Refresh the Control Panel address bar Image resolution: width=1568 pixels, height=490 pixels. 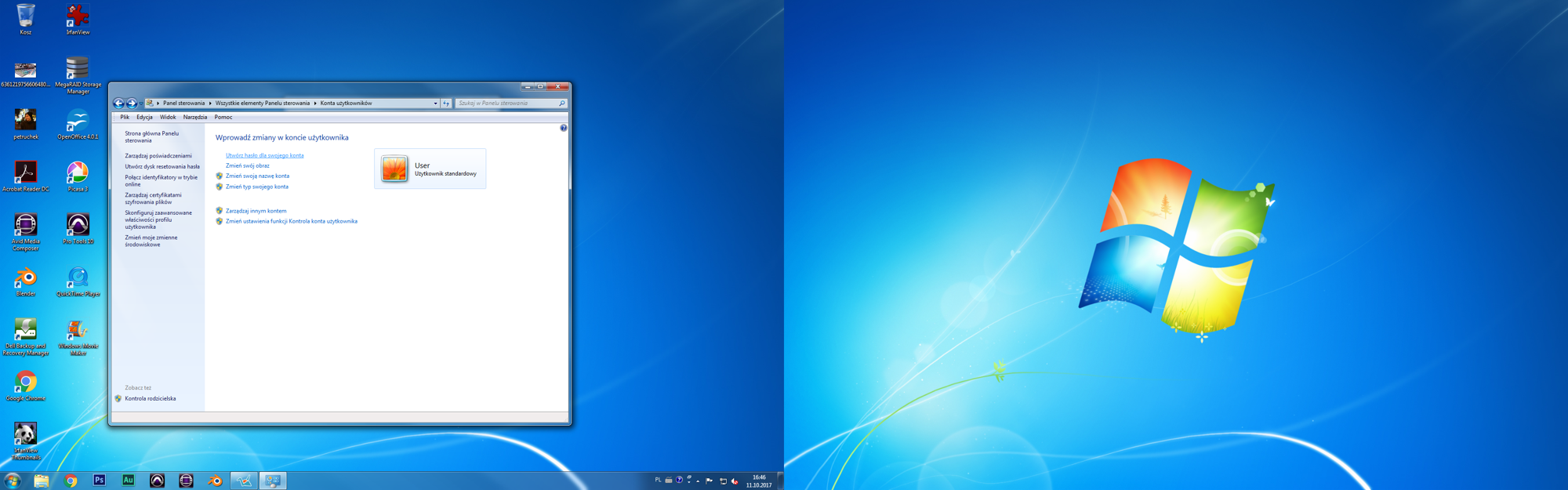point(446,103)
